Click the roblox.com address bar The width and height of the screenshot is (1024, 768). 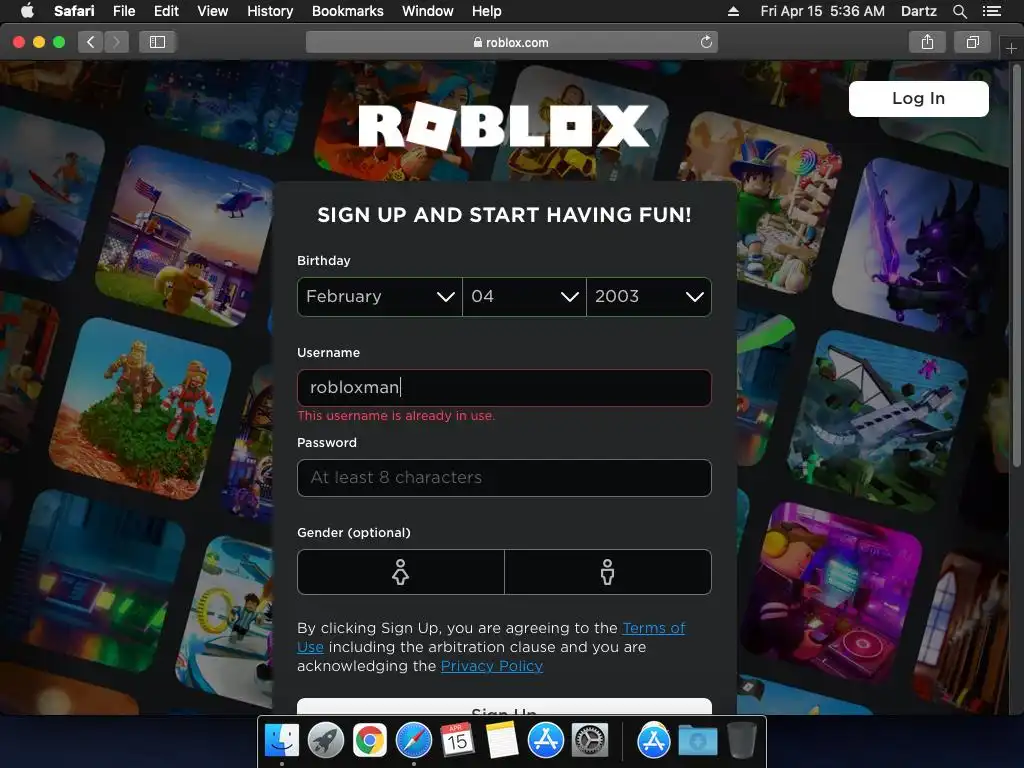tap(511, 42)
